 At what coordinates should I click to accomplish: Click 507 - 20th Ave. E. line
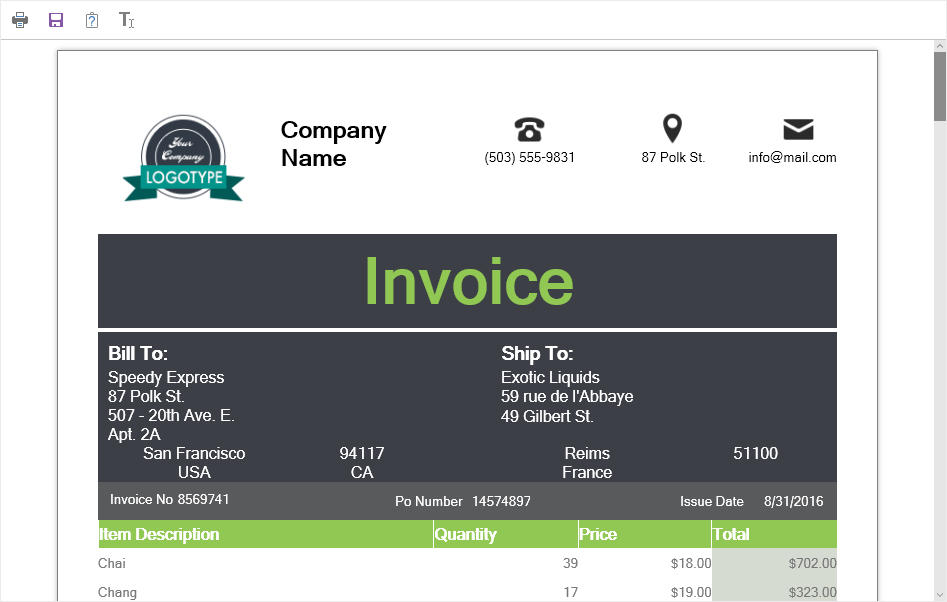pyautogui.click(x=172, y=415)
